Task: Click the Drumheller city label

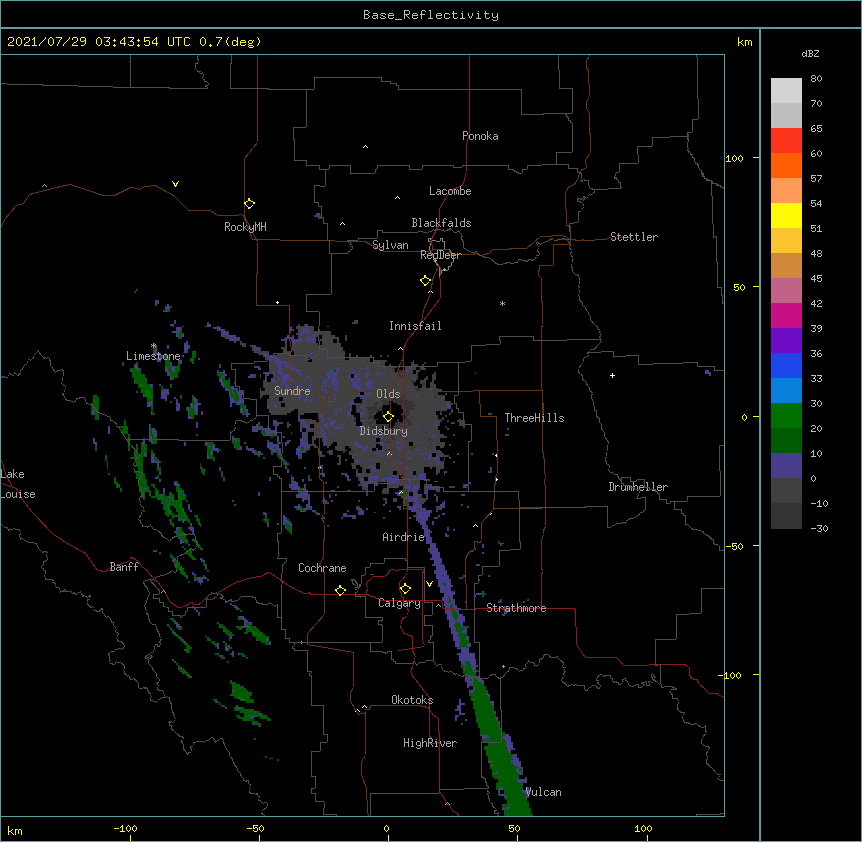Action: point(638,487)
